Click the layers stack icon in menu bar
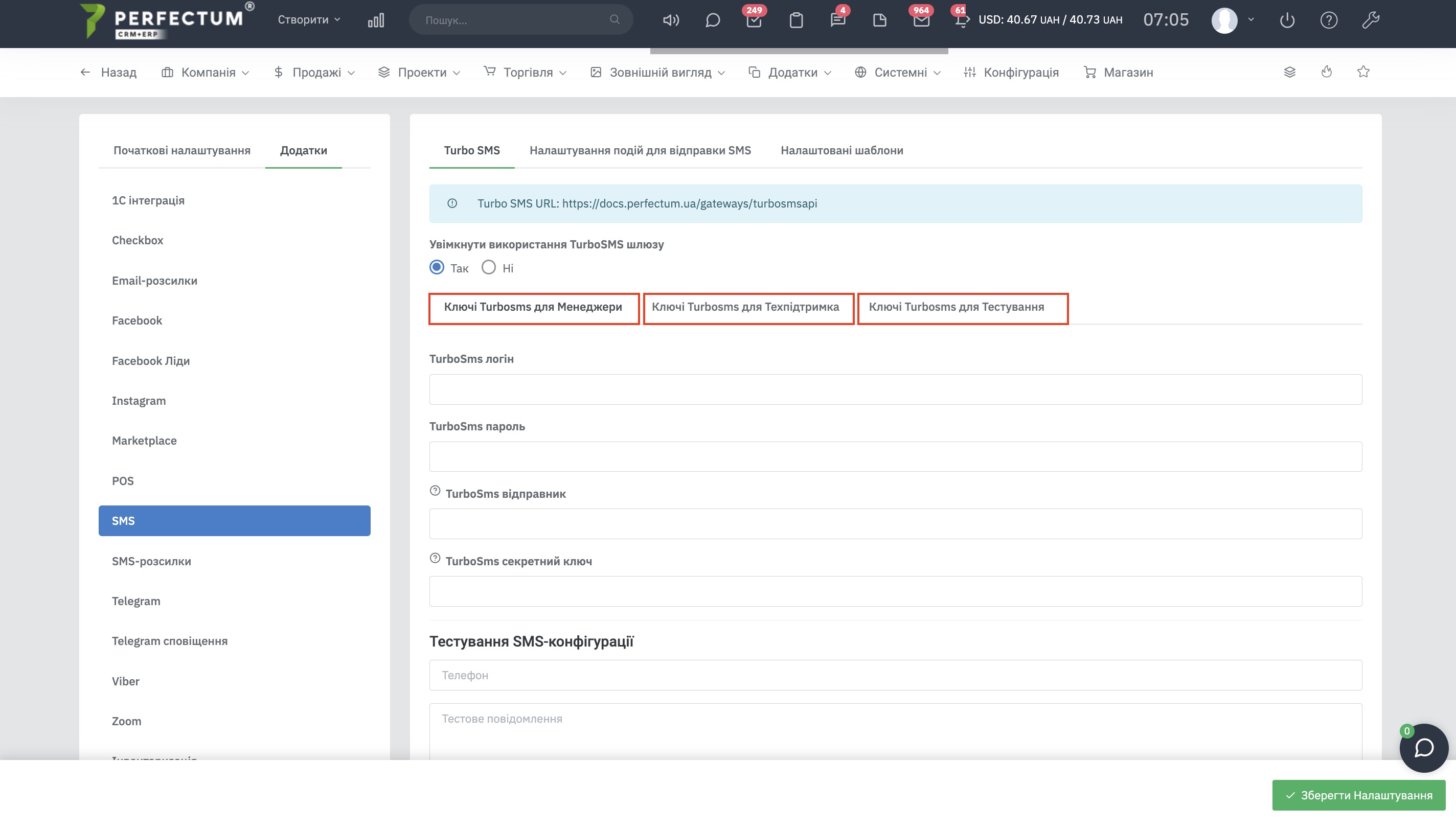 [x=1289, y=72]
